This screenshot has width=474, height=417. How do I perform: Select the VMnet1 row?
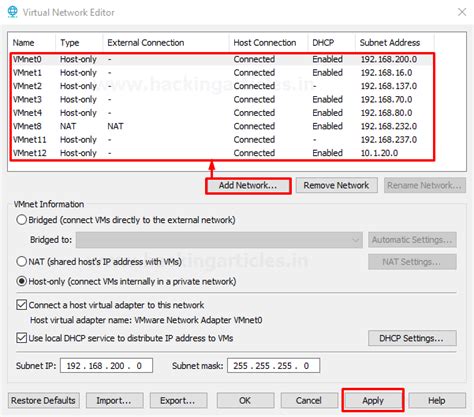click(222, 73)
